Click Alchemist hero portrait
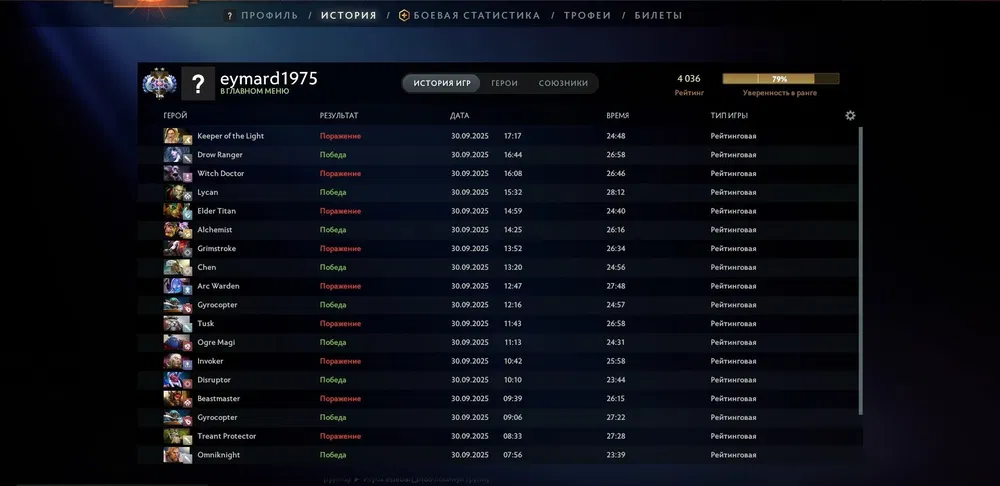This screenshot has height=486, width=1000. coord(177,230)
